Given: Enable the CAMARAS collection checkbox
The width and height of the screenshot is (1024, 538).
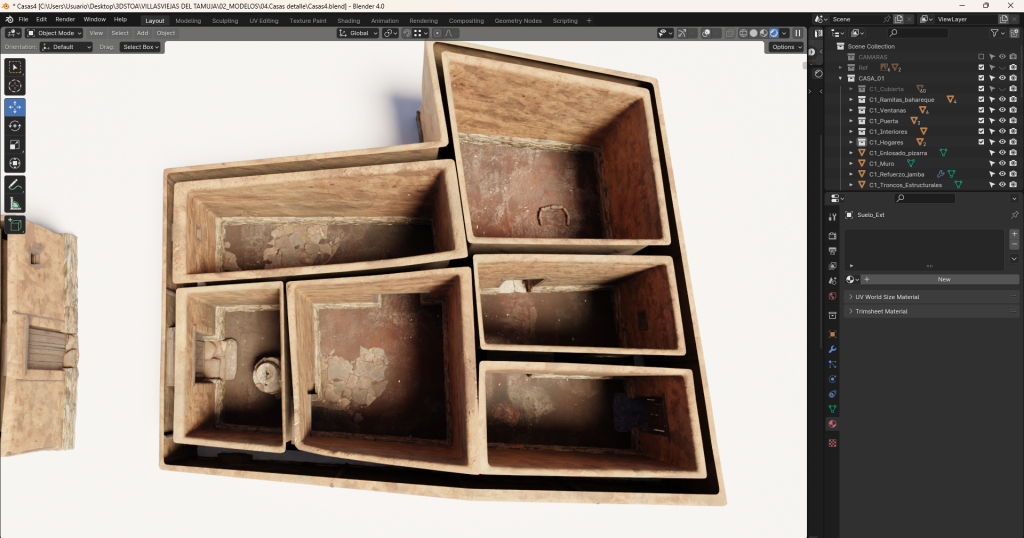Looking at the screenshot, I should [981, 57].
